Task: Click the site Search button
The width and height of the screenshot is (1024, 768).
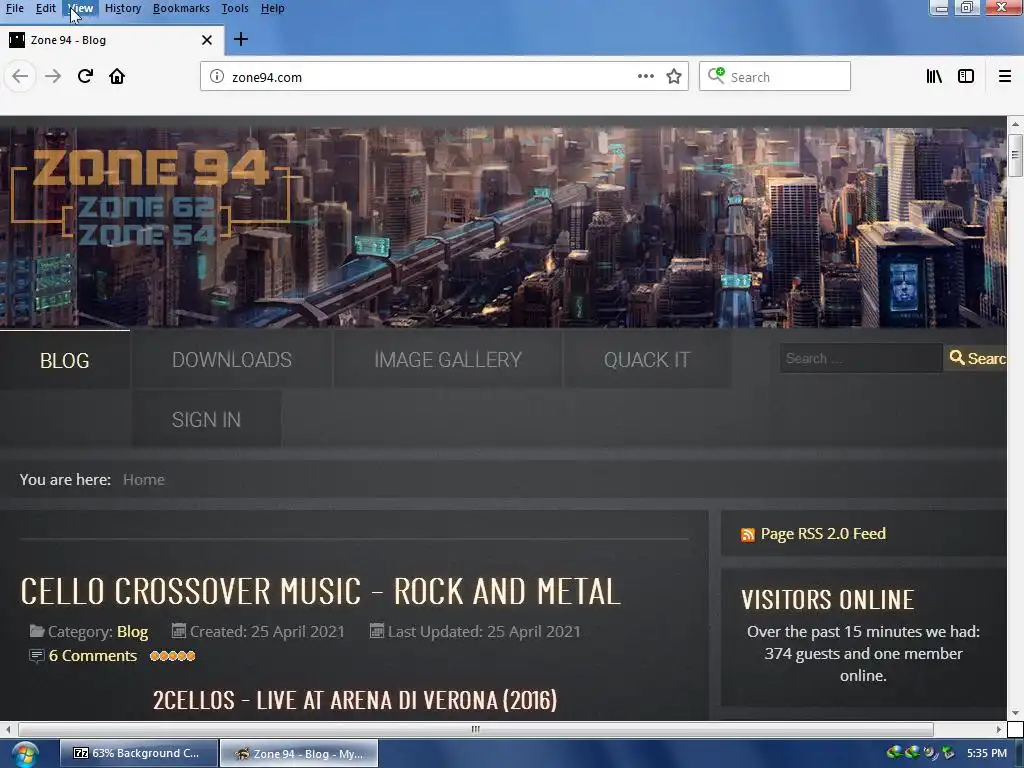Action: point(977,358)
